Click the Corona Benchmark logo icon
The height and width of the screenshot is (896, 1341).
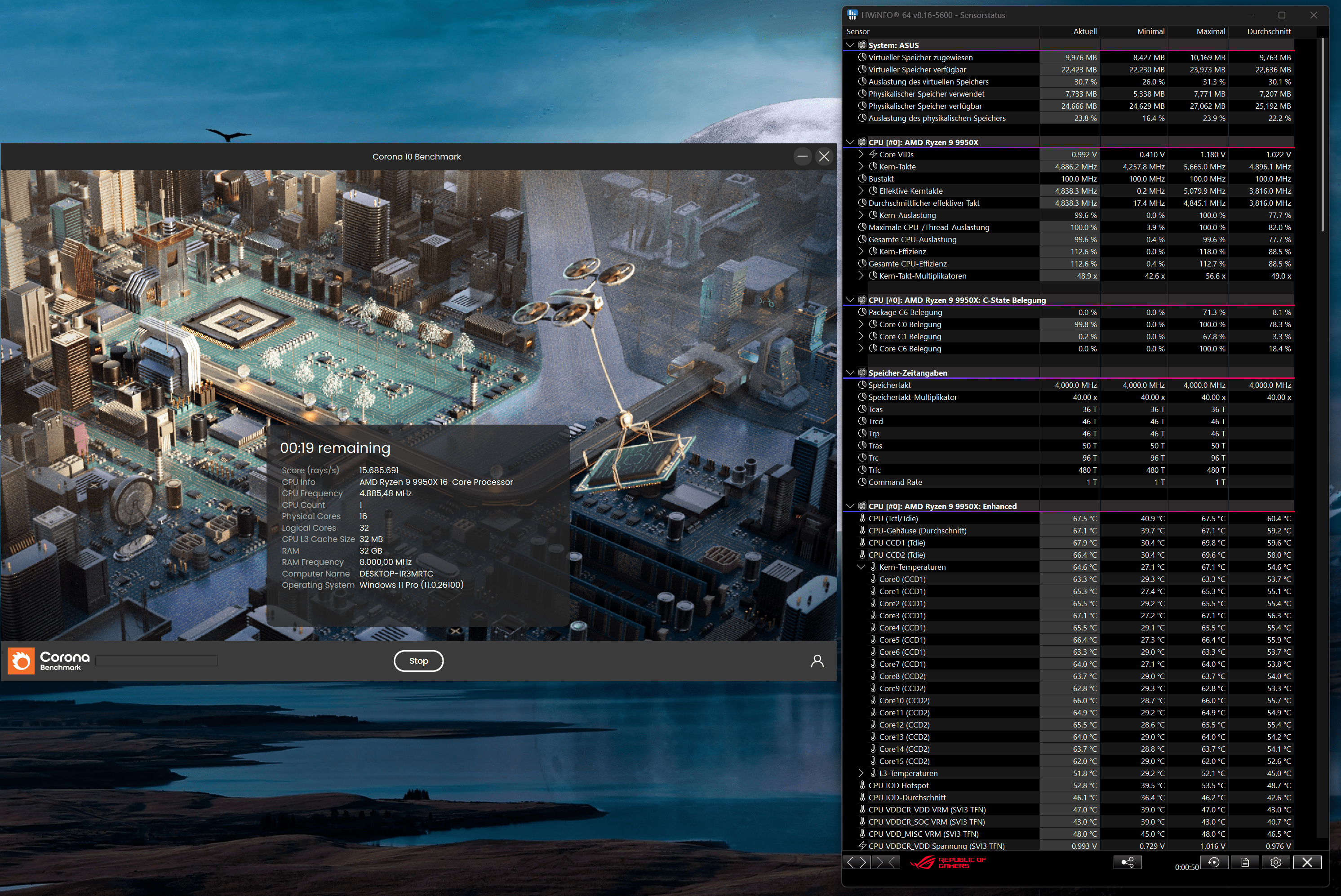point(21,661)
